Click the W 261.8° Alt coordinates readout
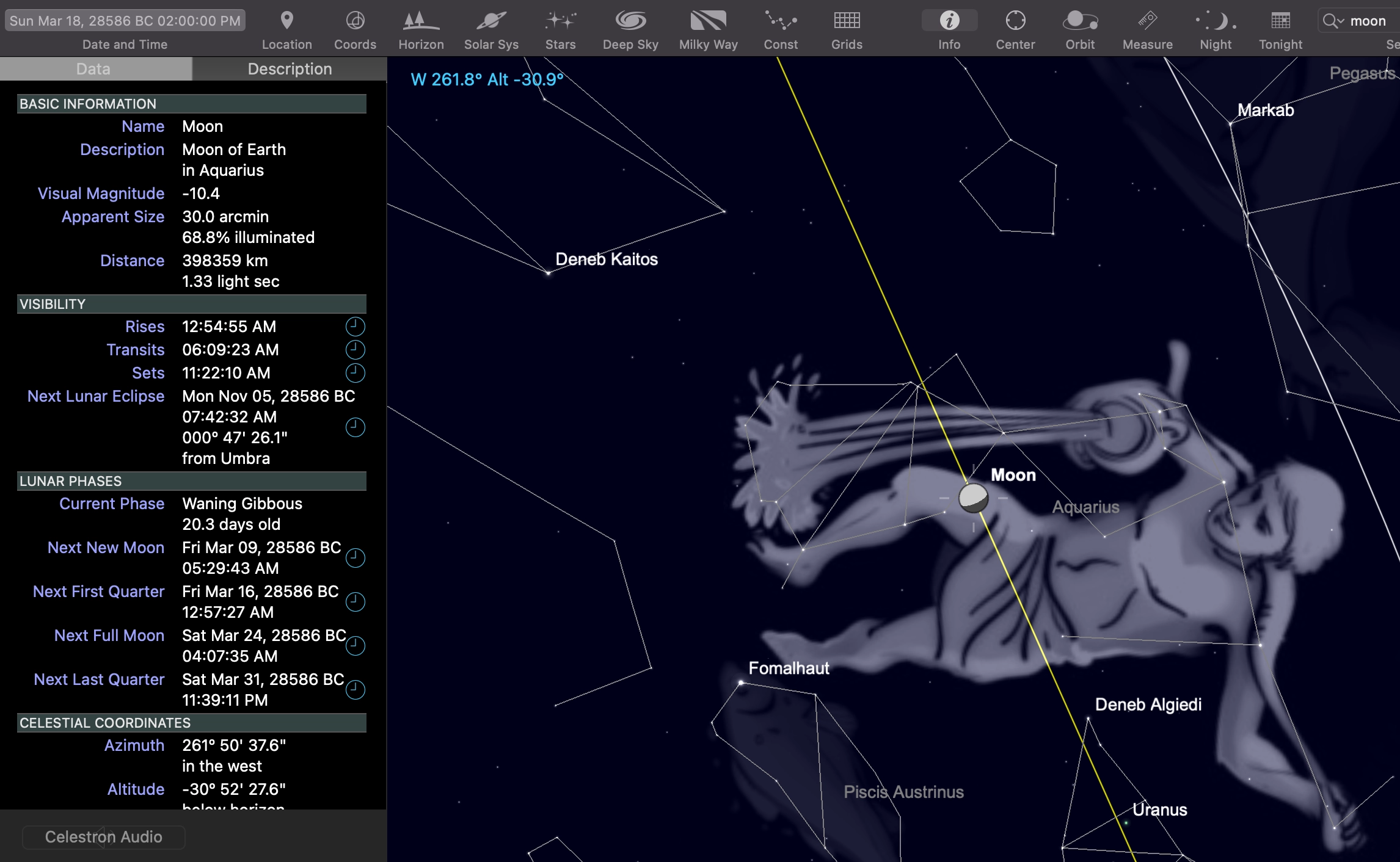 (x=487, y=79)
